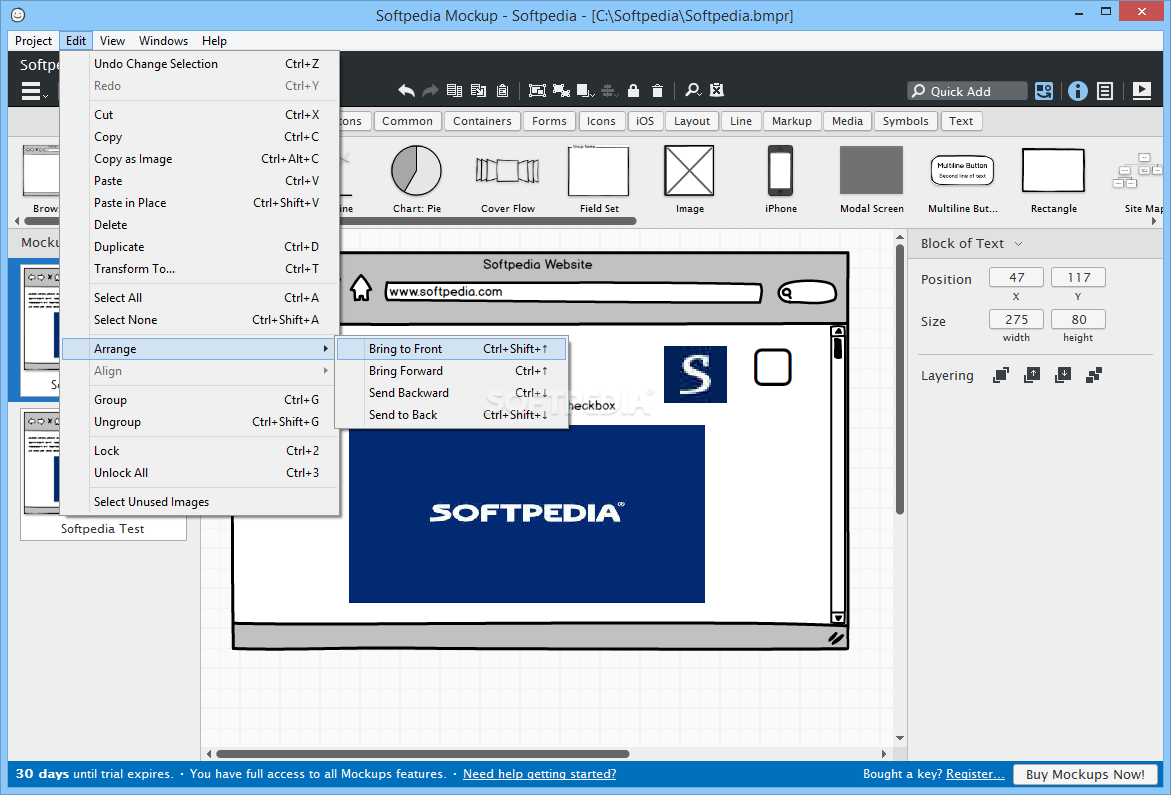This screenshot has width=1171, height=795.
Task: Choose Send to Back menu entry
Action: click(451, 414)
